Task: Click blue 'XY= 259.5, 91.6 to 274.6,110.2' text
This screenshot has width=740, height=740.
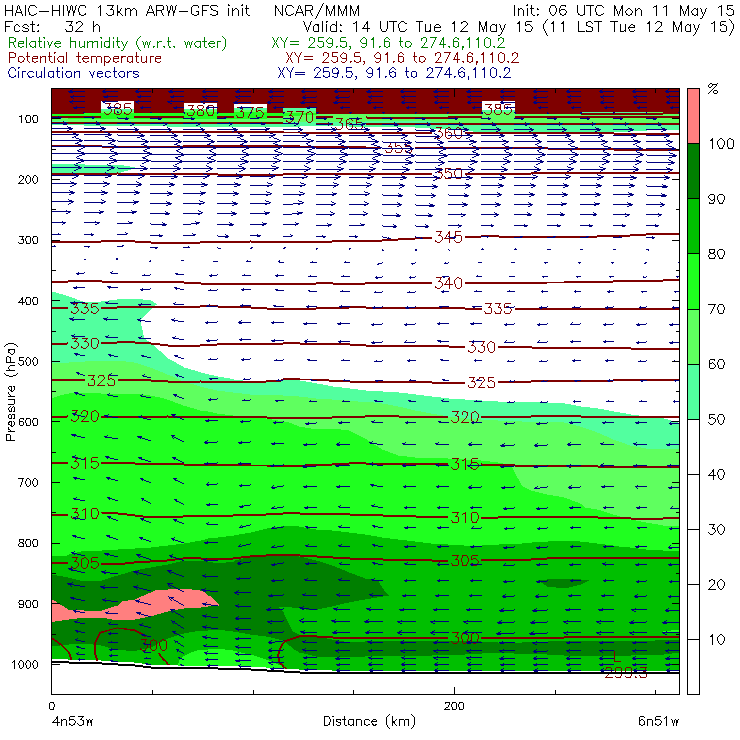Action: (x=394, y=73)
